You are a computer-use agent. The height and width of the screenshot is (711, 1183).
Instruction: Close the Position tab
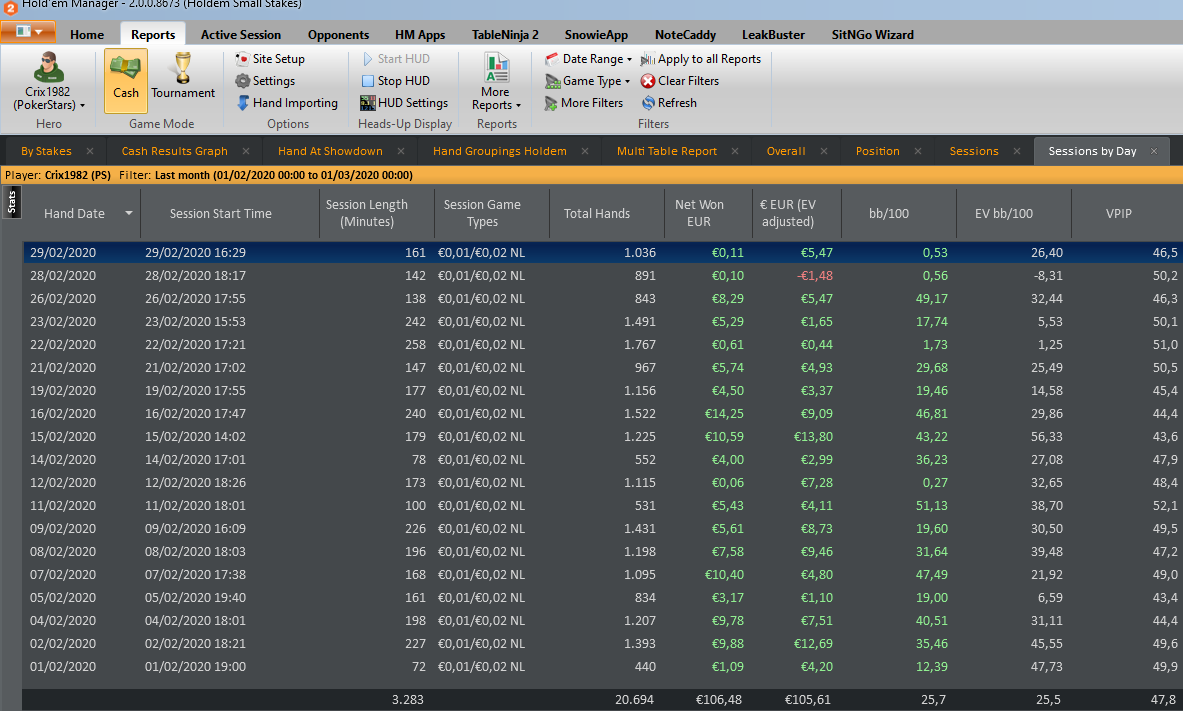pos(917,151)
